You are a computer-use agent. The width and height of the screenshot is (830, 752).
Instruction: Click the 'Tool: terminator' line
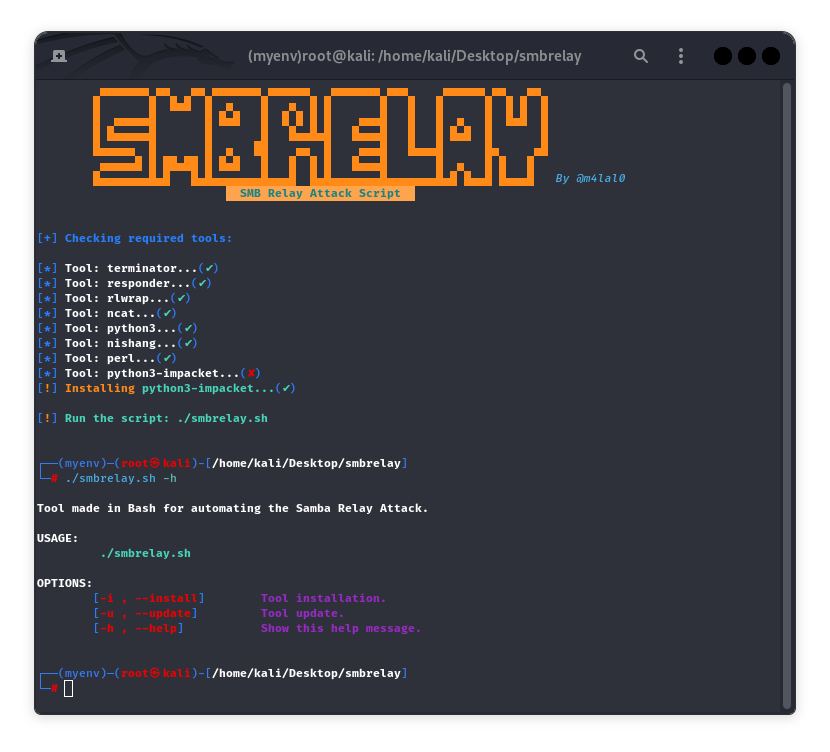(x=128, y=268)
